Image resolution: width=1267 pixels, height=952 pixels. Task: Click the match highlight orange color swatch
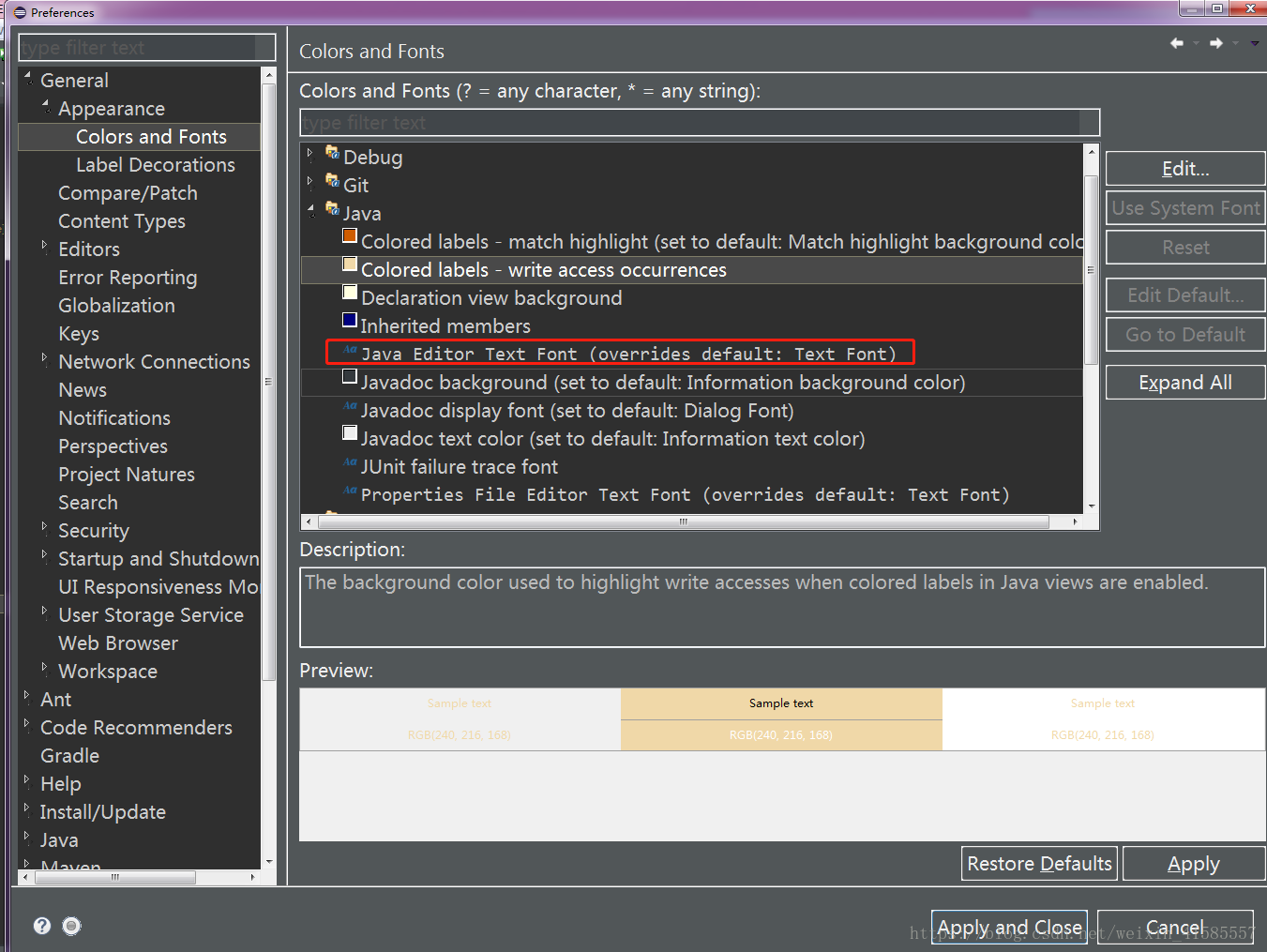pos(350,235)
